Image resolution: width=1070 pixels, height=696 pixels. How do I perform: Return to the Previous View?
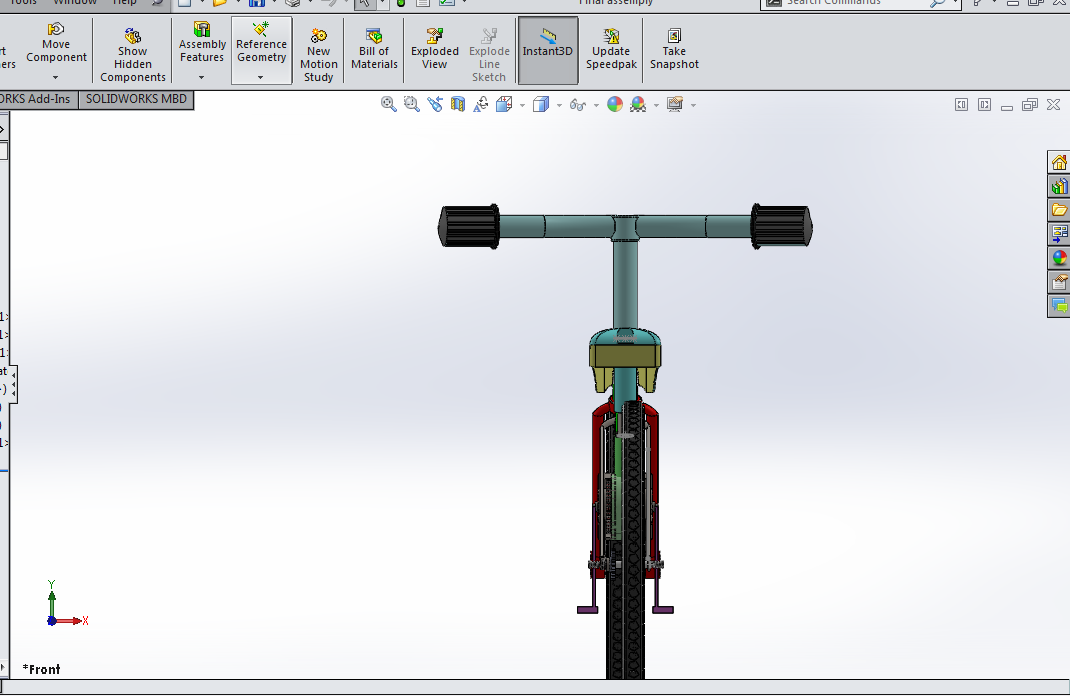(x=435, y=104)
